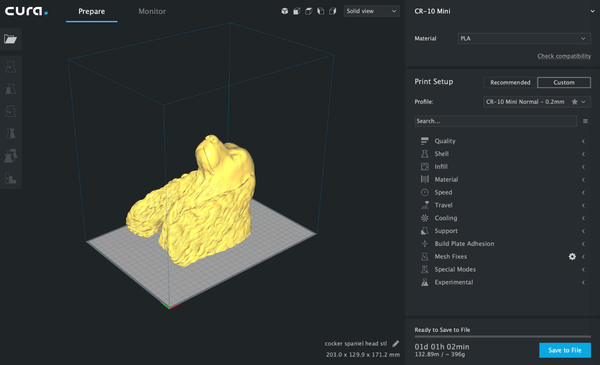Select the Scale tool in sidebar
This screenshot has height=365, width=600.
pyautogui.click(x=10, y=89)
